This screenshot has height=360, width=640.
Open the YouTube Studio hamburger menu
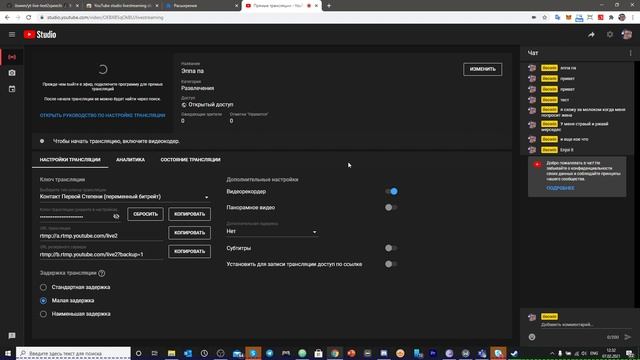pos(12,35)
